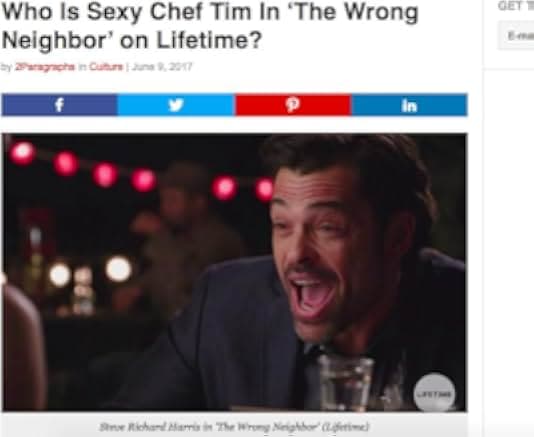Click the blue Facebook share bar
534x437 pixels.
pos(60,105)
